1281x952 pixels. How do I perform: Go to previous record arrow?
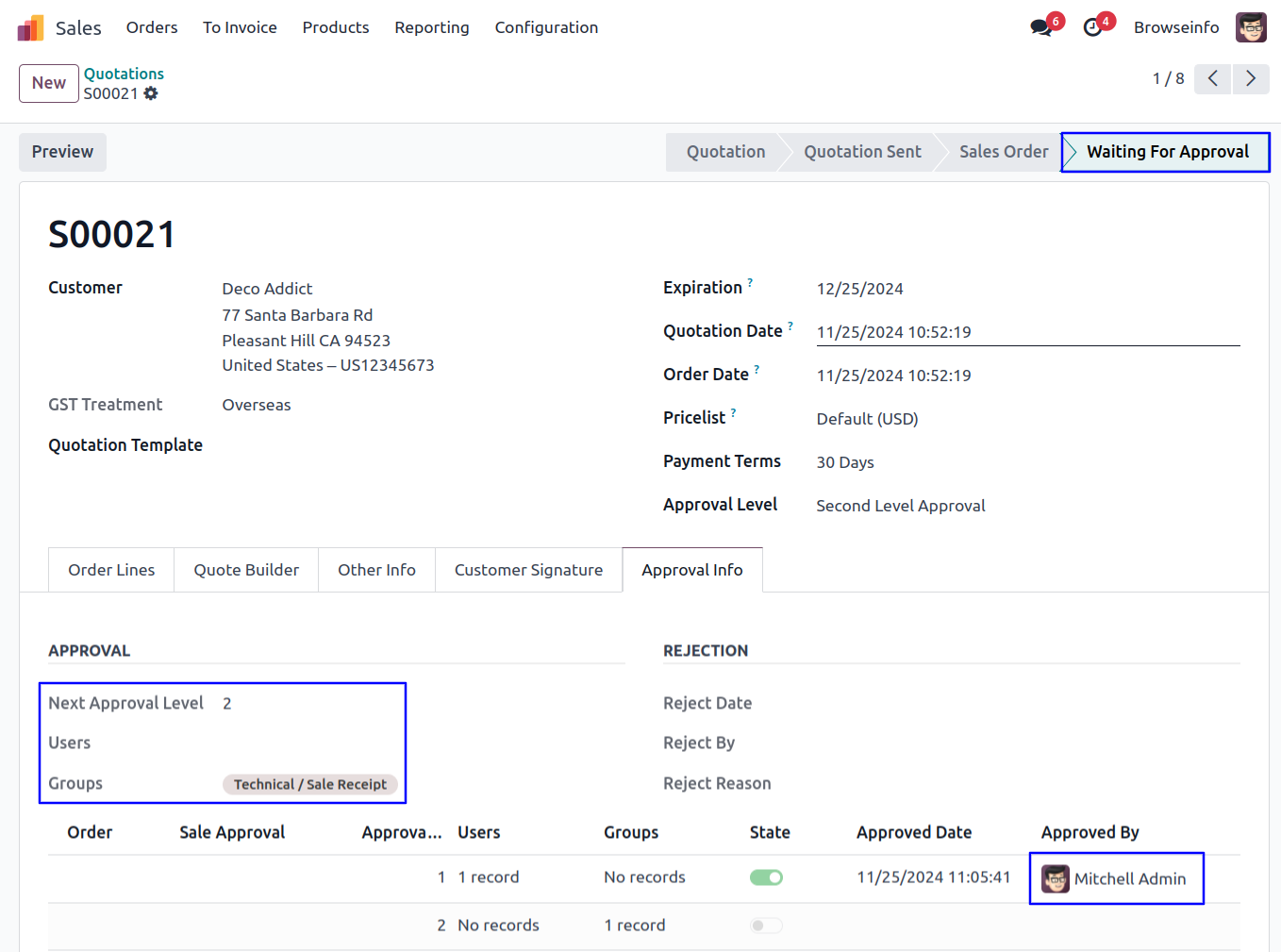[x=1212, y=78]
